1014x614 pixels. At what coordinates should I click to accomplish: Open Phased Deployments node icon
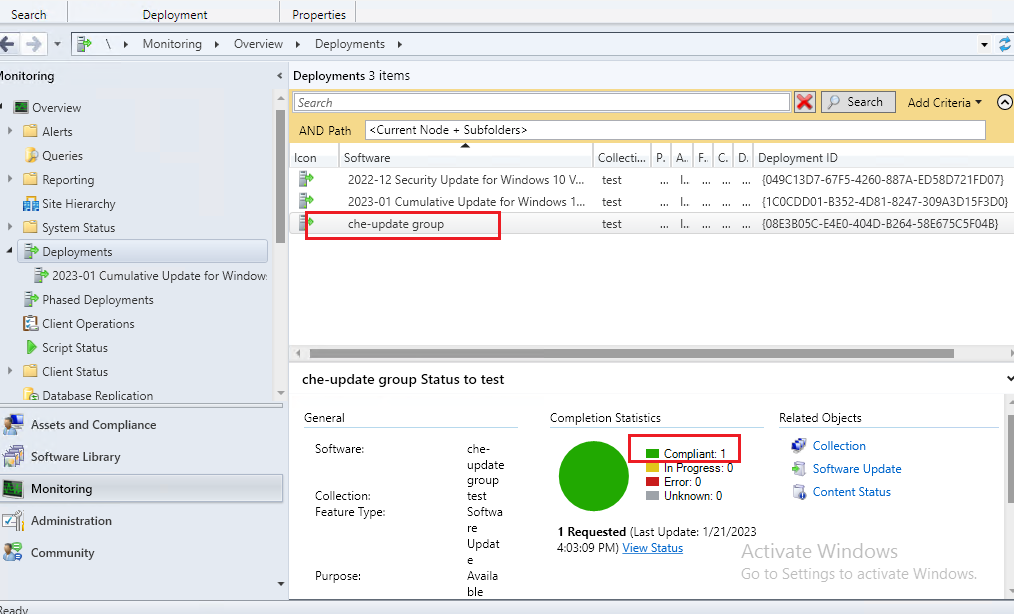pos(30,299)
